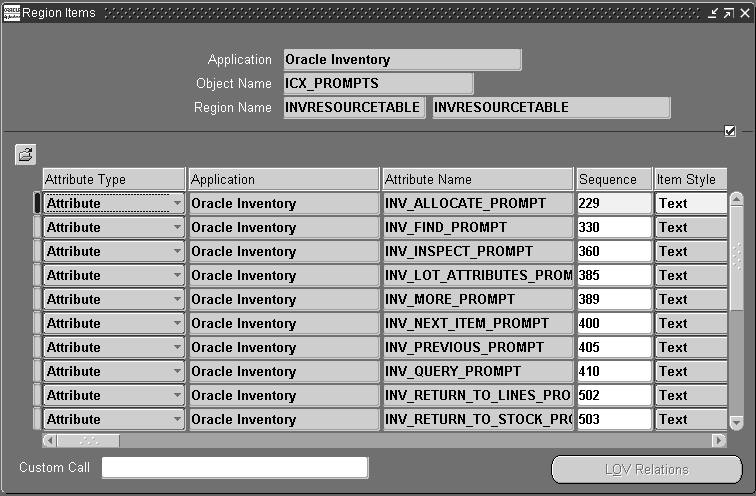Click Sequence field with value 360
This screenshot has width=756, height=496.
[614, 251]
